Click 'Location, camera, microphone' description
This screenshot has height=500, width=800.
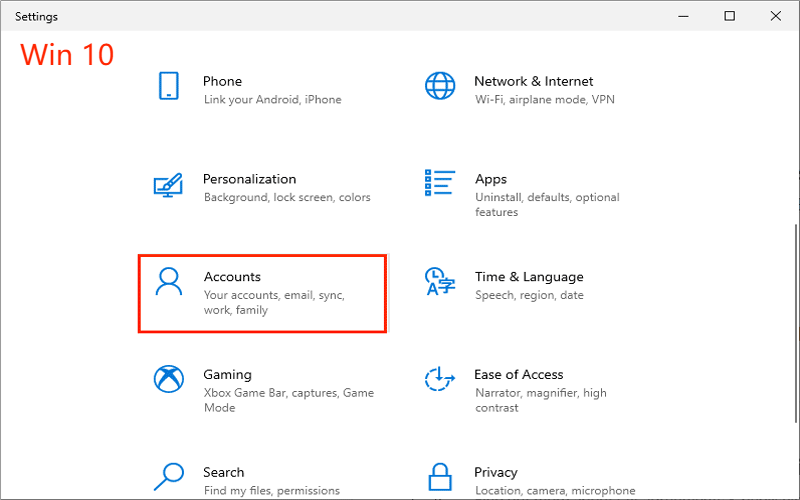tap(555, 491)
